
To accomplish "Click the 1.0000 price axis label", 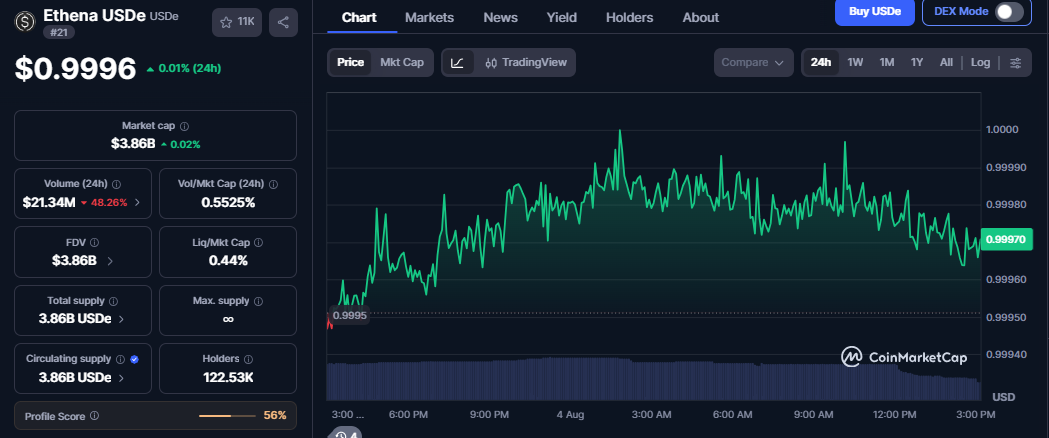I will (x=1002, y=129).
